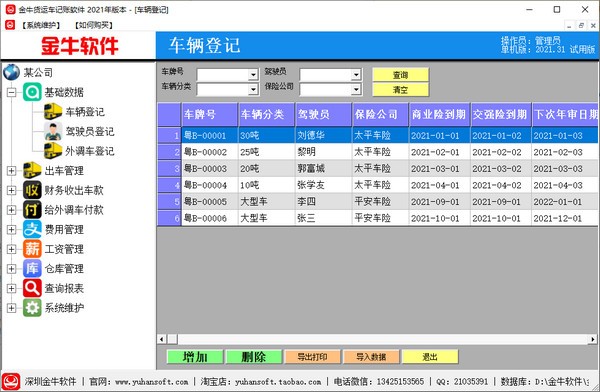Viewport: 600px width, 392px height.
Task: Select the cell 2022-01-01
Action: [x=565, y=201]
